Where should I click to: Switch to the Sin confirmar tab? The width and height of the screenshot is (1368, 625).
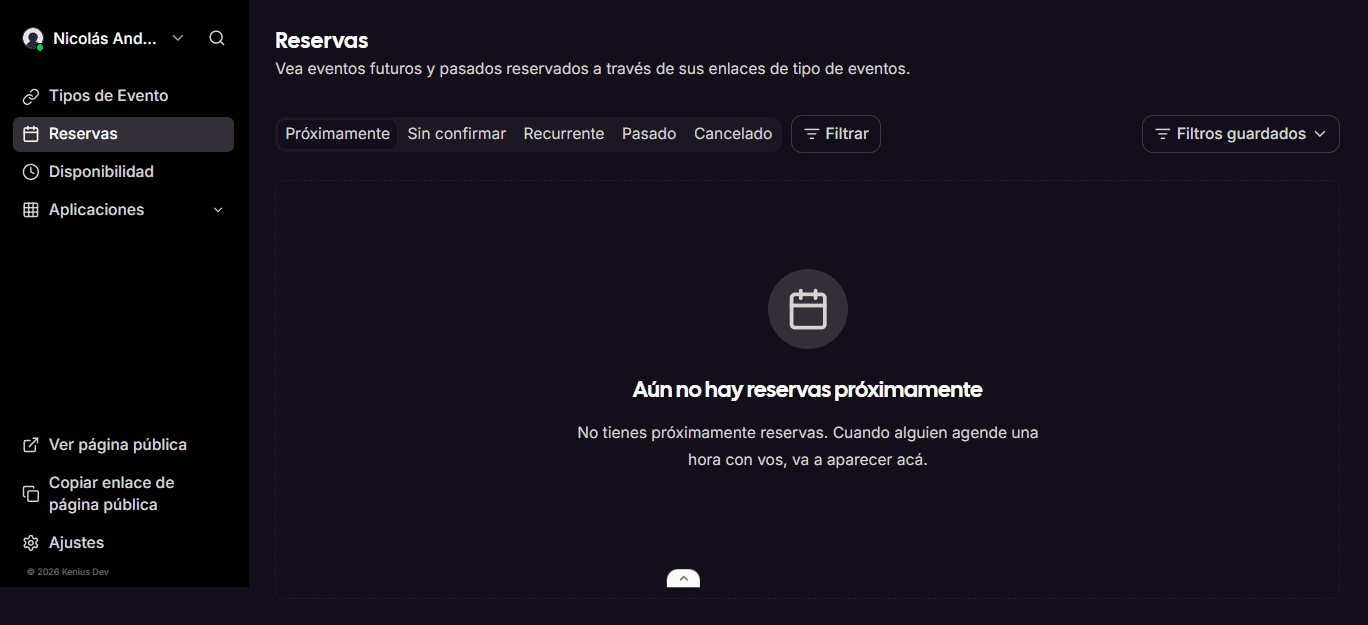457,134
